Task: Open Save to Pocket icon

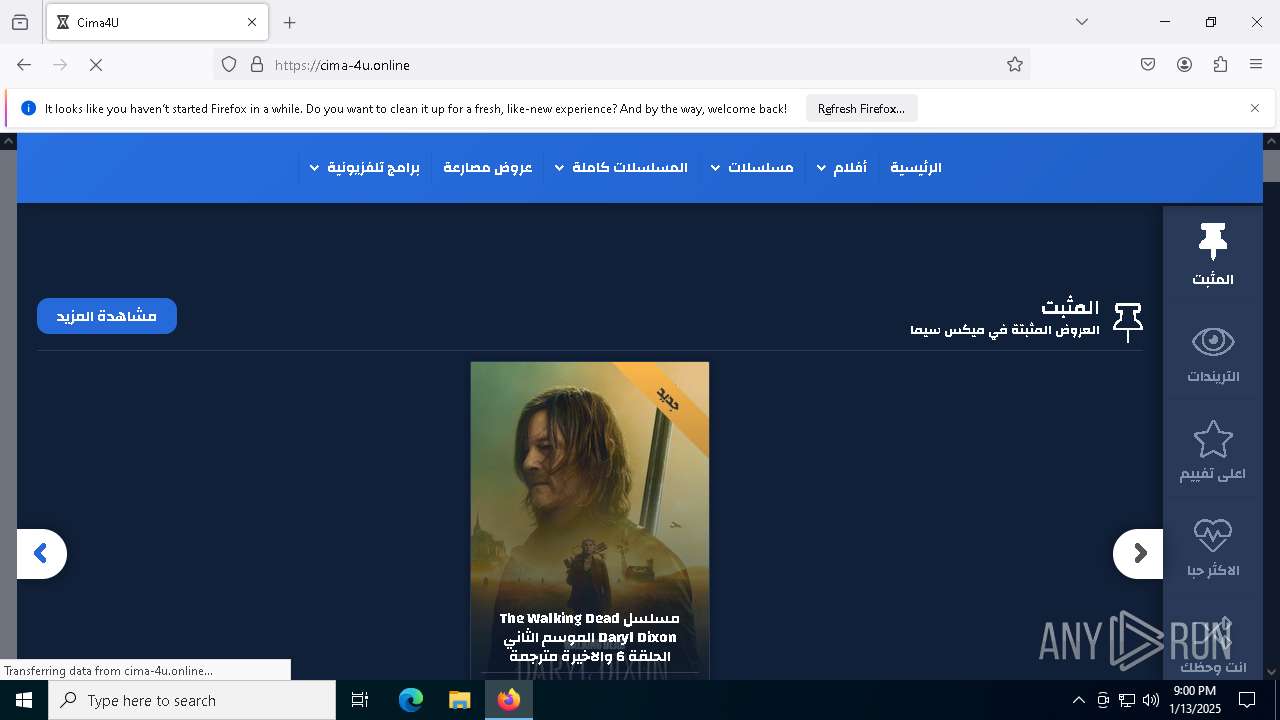Action: point(1148,65)
